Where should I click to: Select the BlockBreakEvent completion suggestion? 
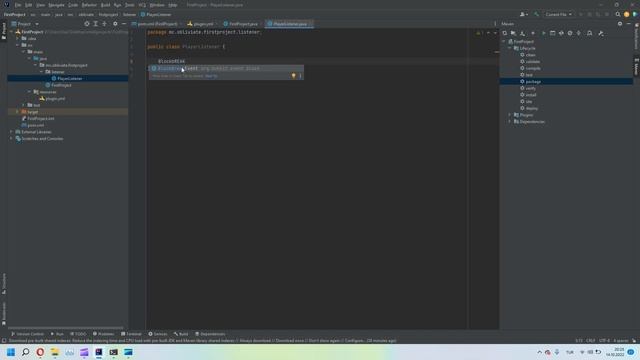(226, 68)
